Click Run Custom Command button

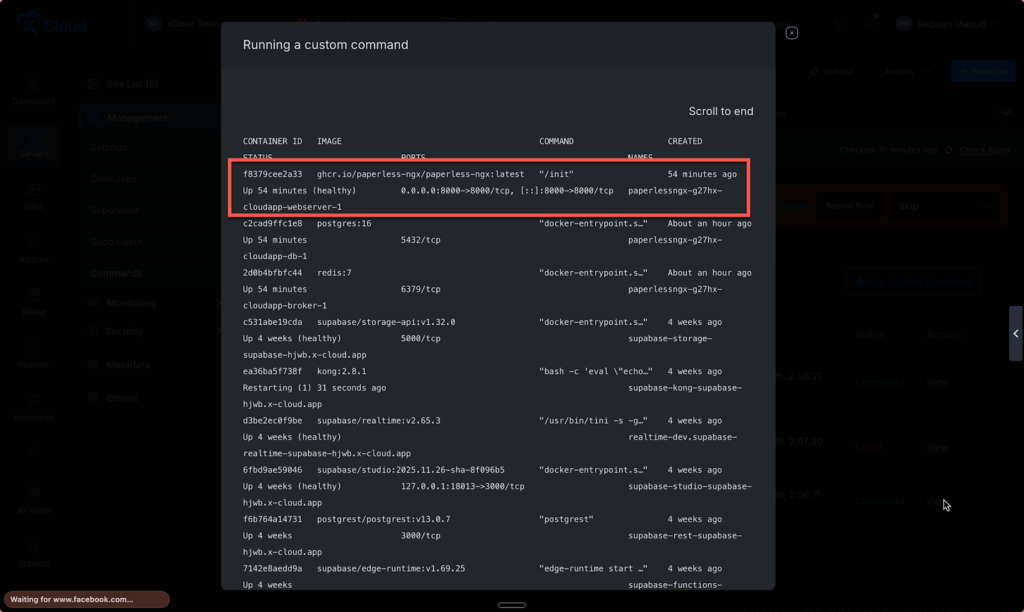913,282
